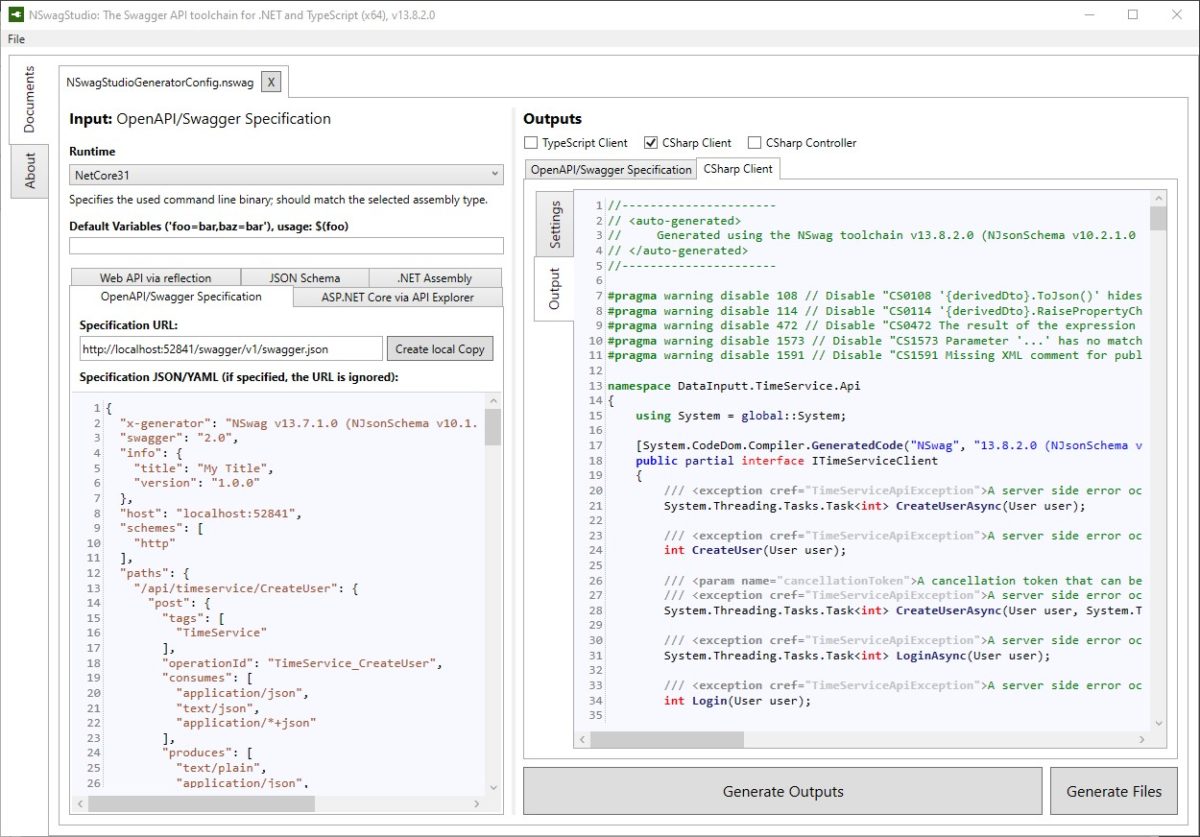Click the using System = global::System line
Screen dimensions: 1200x837
(x=741, y=415)
